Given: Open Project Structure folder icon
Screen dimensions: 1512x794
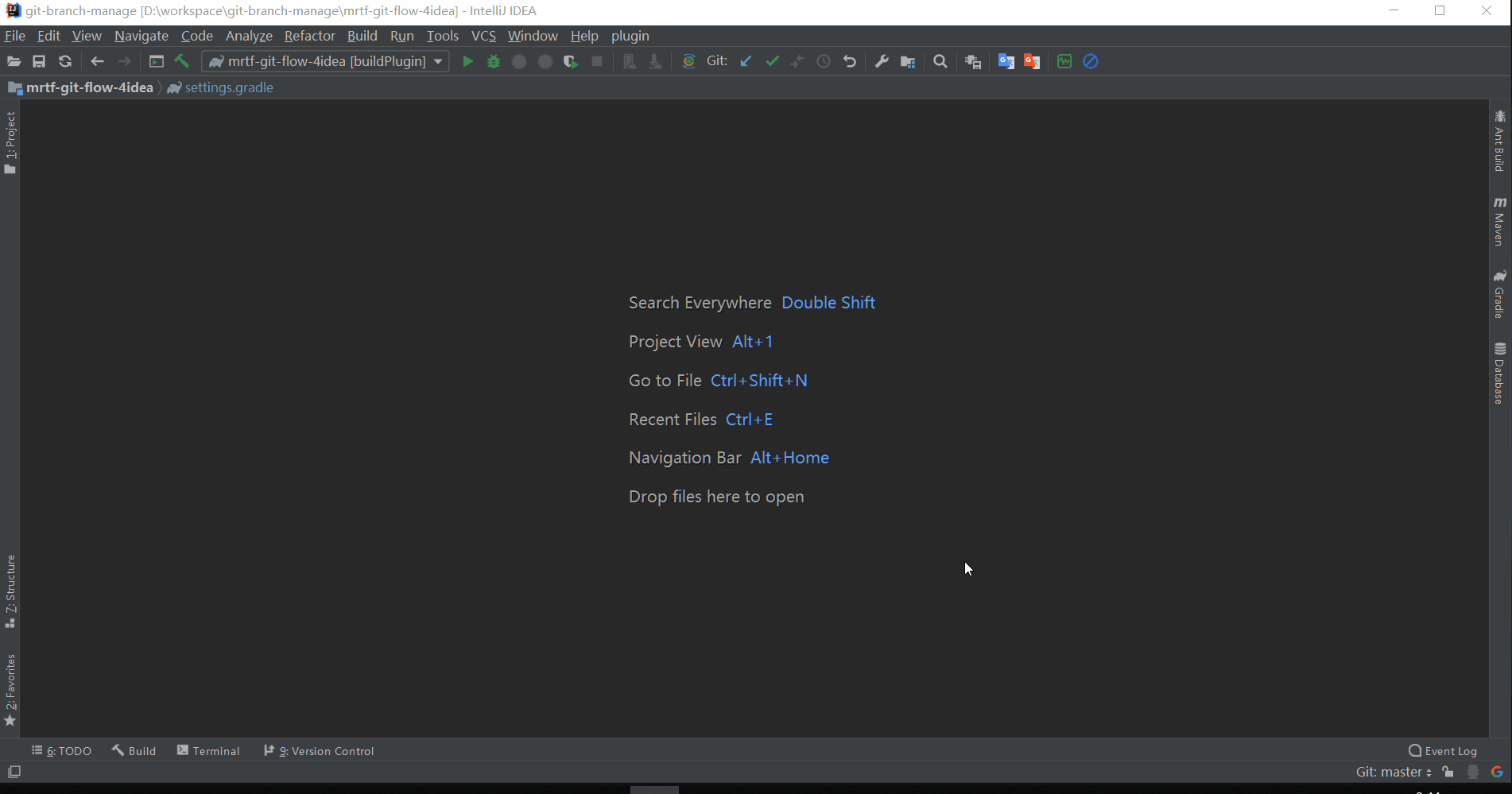Looking at the screenshot, I should tap(908, 61).
